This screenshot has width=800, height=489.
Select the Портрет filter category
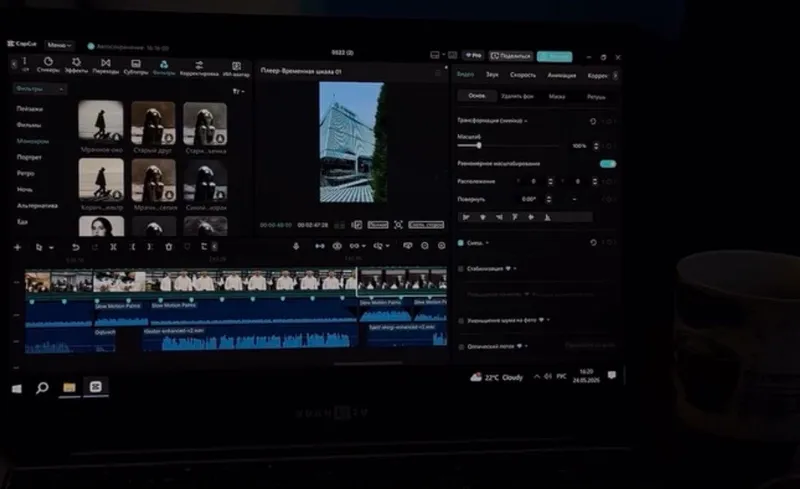coord(29,157)
